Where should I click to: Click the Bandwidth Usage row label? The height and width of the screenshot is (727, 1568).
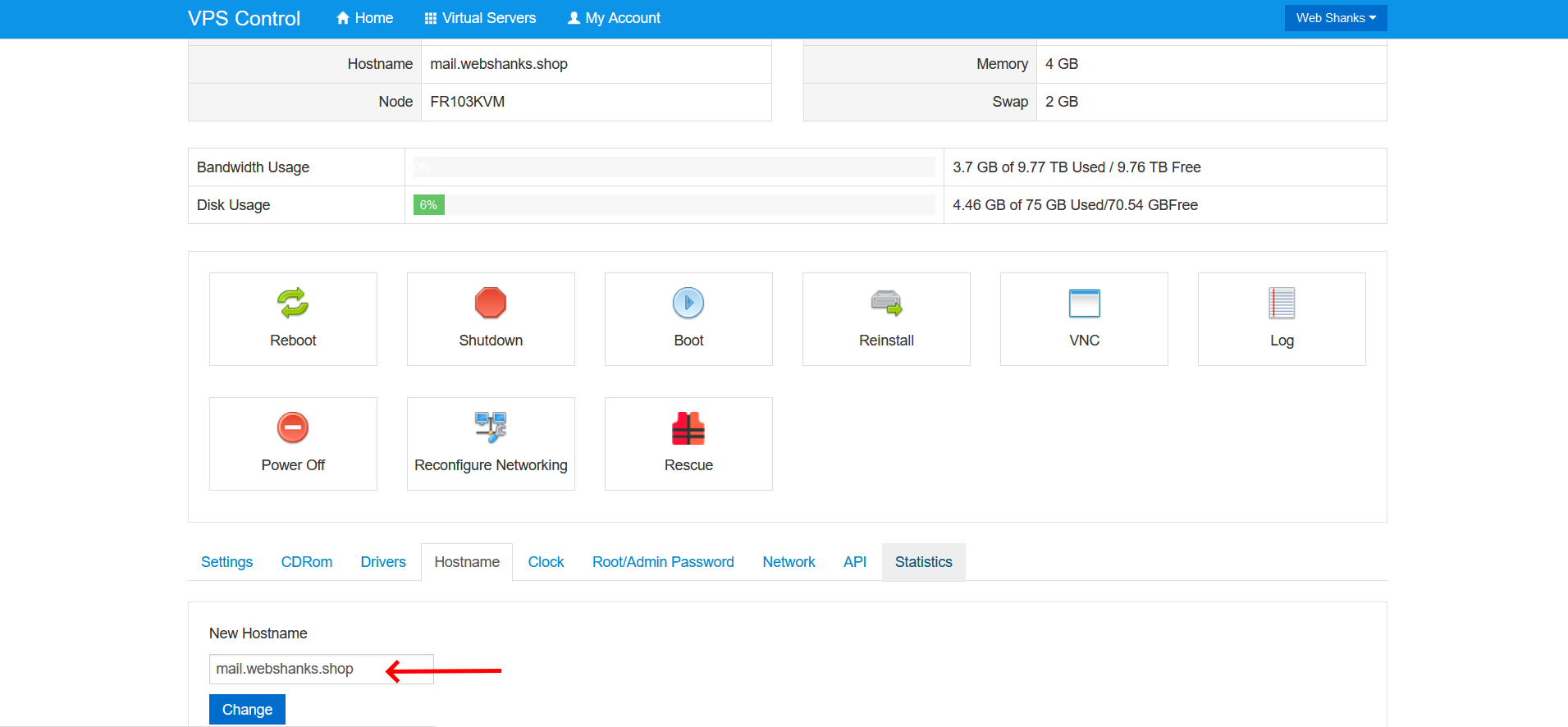pyautogui.click(x=253, y=167)
